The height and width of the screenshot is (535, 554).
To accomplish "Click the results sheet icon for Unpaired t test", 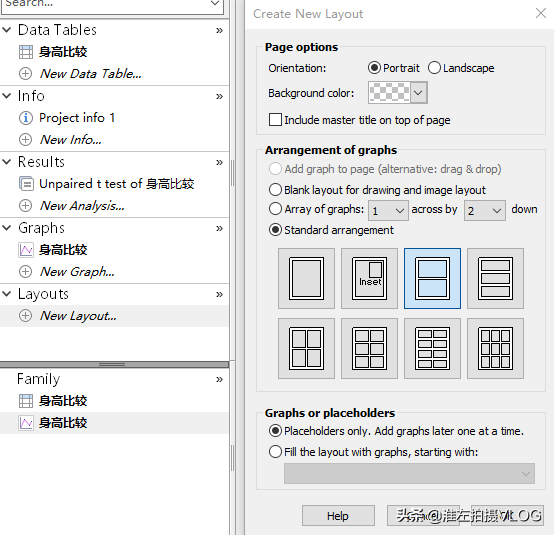I will click(x=26, y=184).
